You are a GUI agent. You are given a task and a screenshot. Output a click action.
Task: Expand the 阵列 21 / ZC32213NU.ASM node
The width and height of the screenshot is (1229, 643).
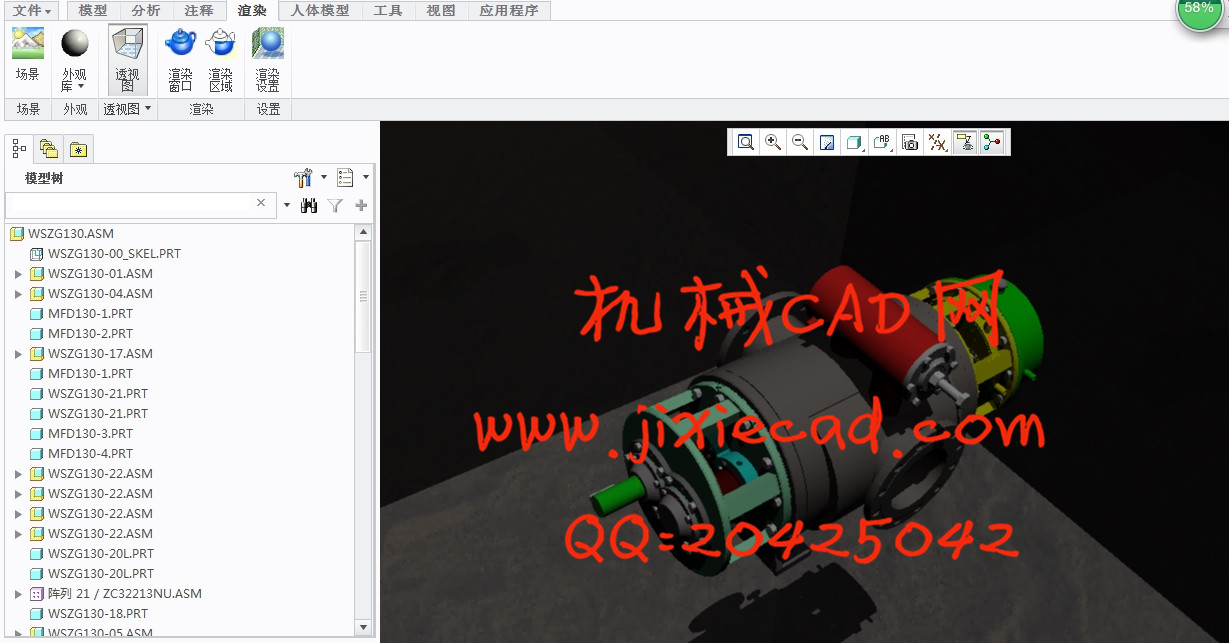click(18, 594)
